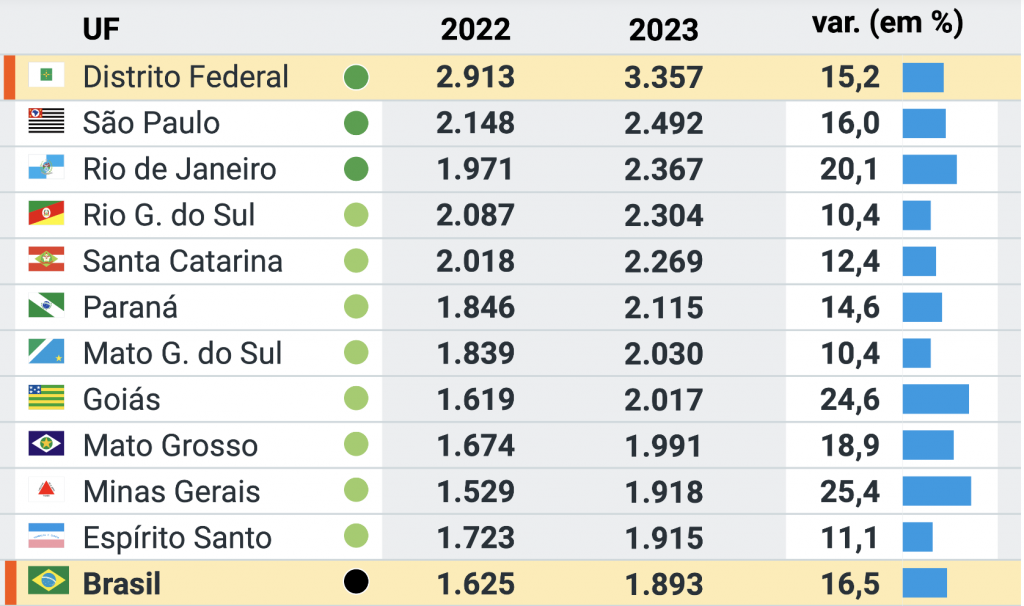Click the São Paulo state flag
The height and width of the screenshot is (606, 1024).
[x=46, y=122]
